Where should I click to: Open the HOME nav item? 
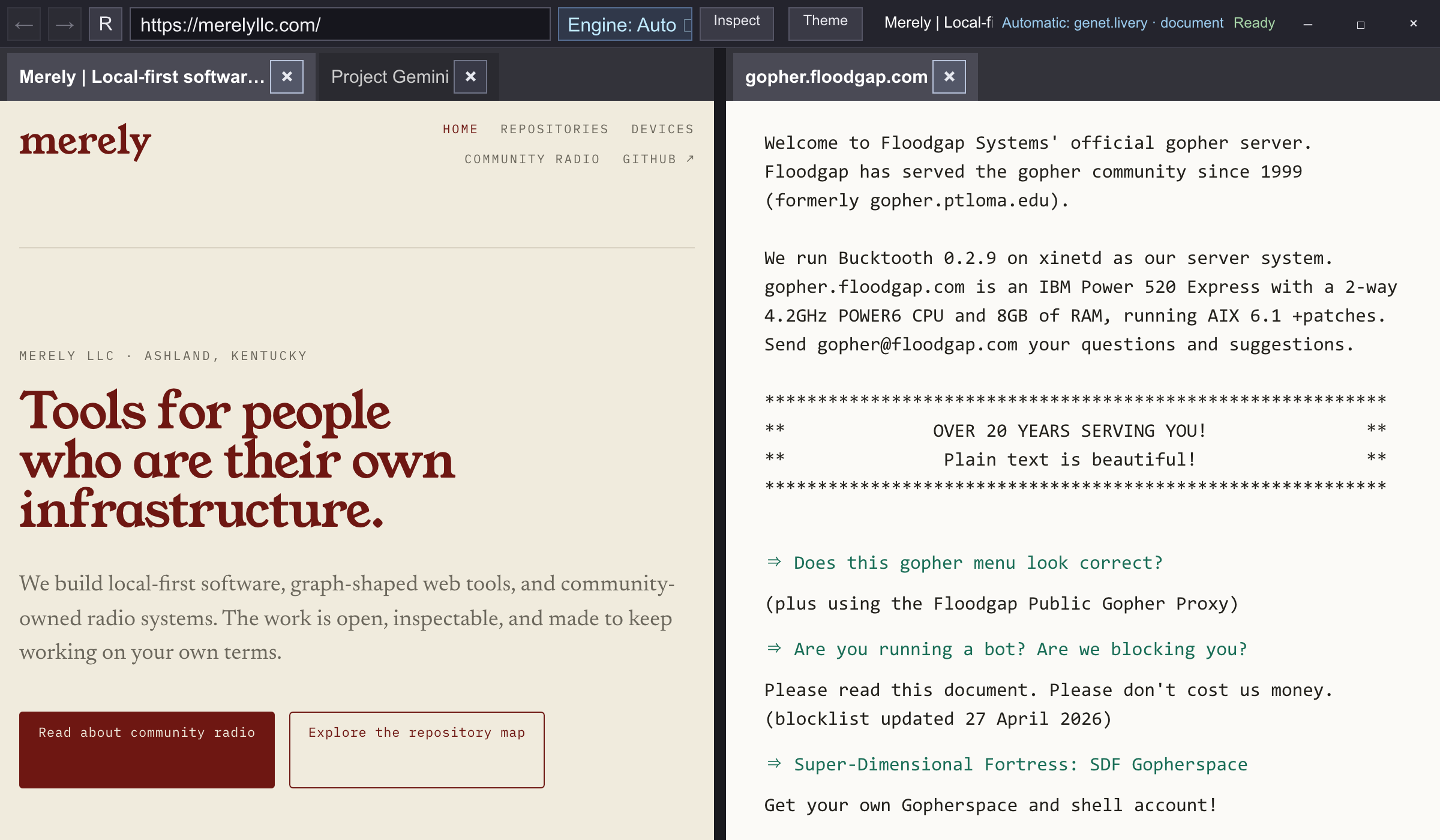pyautogui.click(x=460, y=129)
